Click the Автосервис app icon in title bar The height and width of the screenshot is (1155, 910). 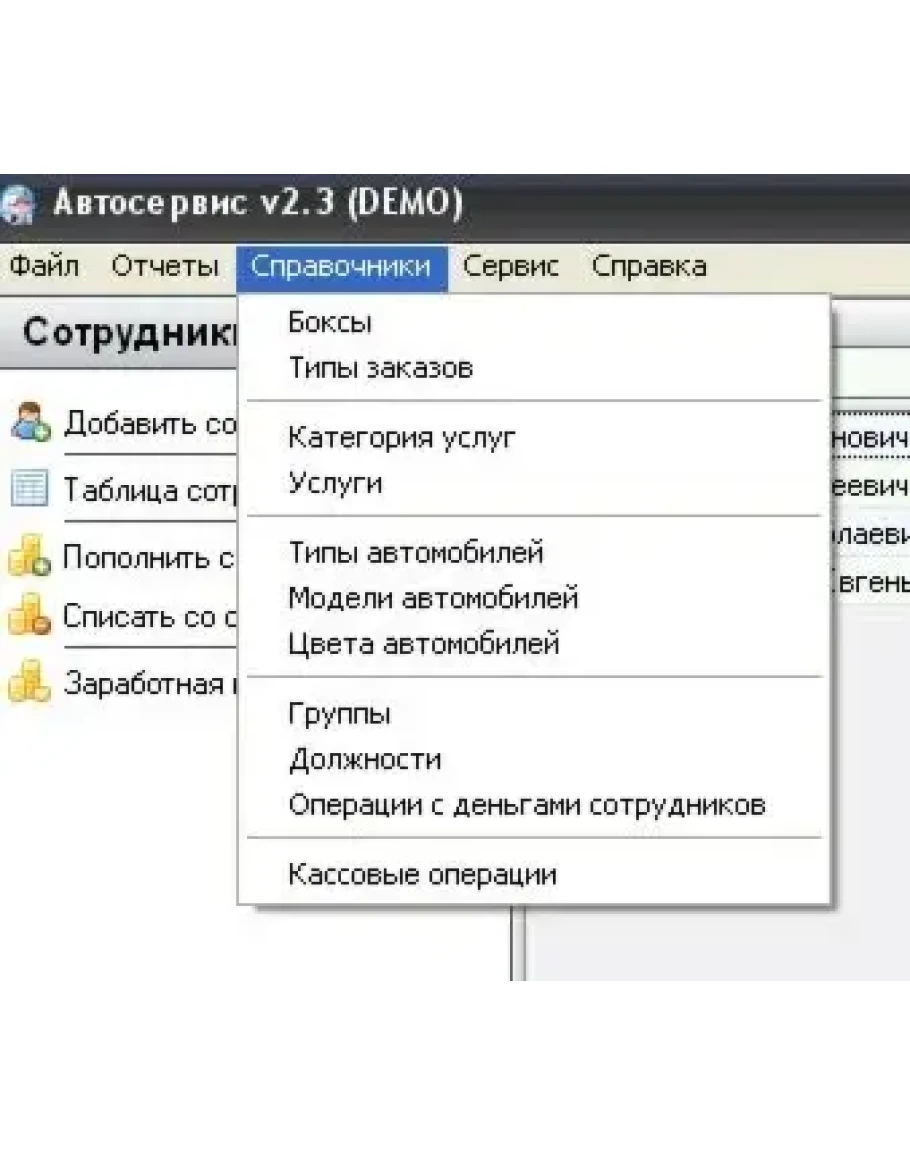pos(18,205)
